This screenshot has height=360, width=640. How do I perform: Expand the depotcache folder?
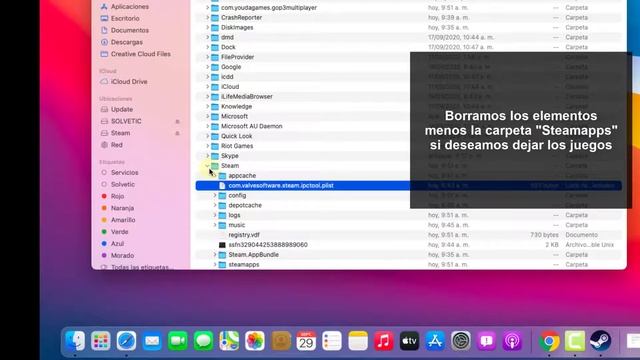215,205
